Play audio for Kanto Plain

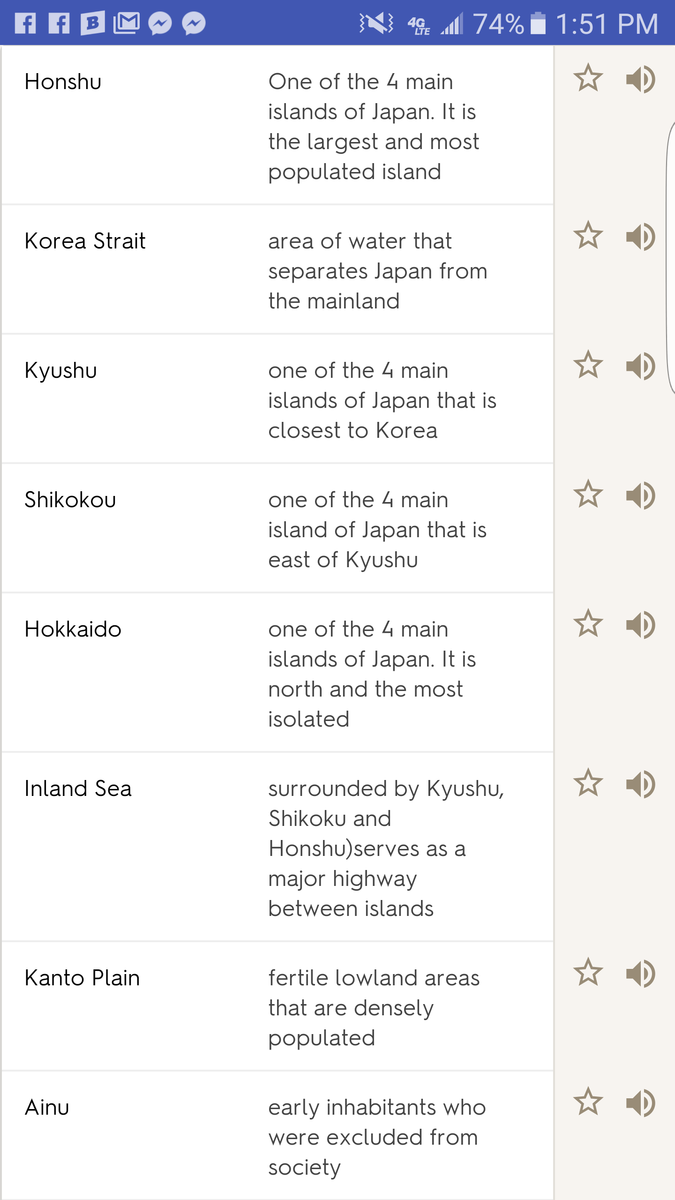coord(640,973)
